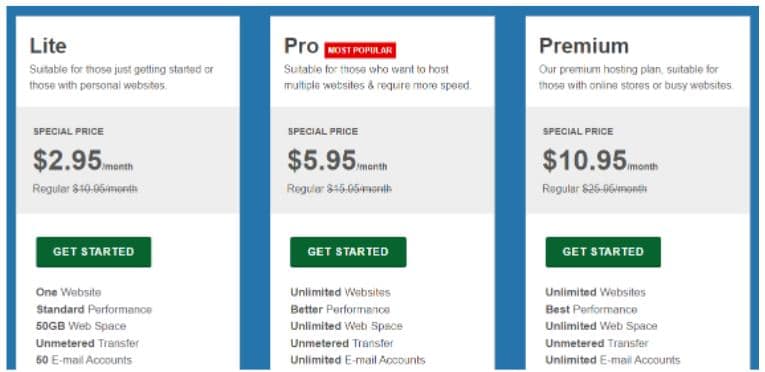
Task: Click 50 E-mail Accounts feature
Action: click(x=84, y=360)
